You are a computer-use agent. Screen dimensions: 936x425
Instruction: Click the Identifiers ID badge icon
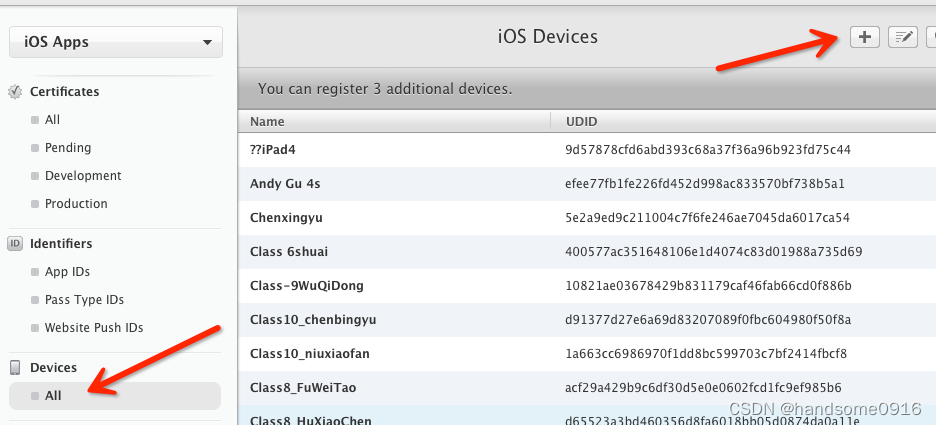click(x=15, y=244)
